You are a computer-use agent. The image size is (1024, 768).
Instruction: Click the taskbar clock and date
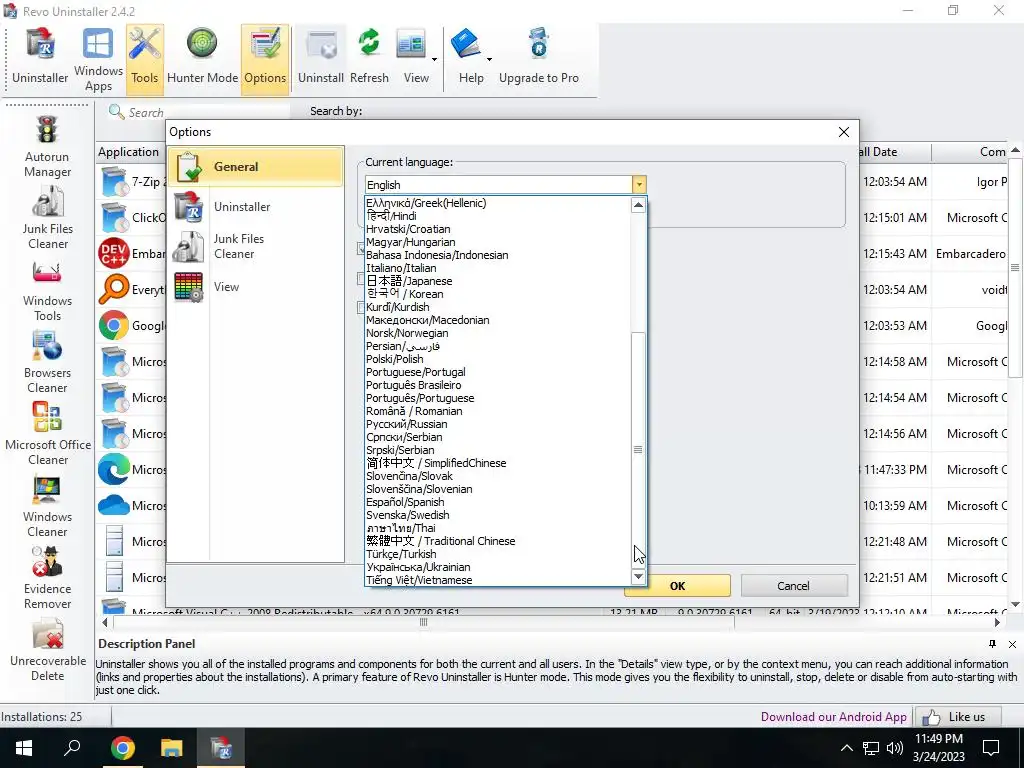click(938, 748)
